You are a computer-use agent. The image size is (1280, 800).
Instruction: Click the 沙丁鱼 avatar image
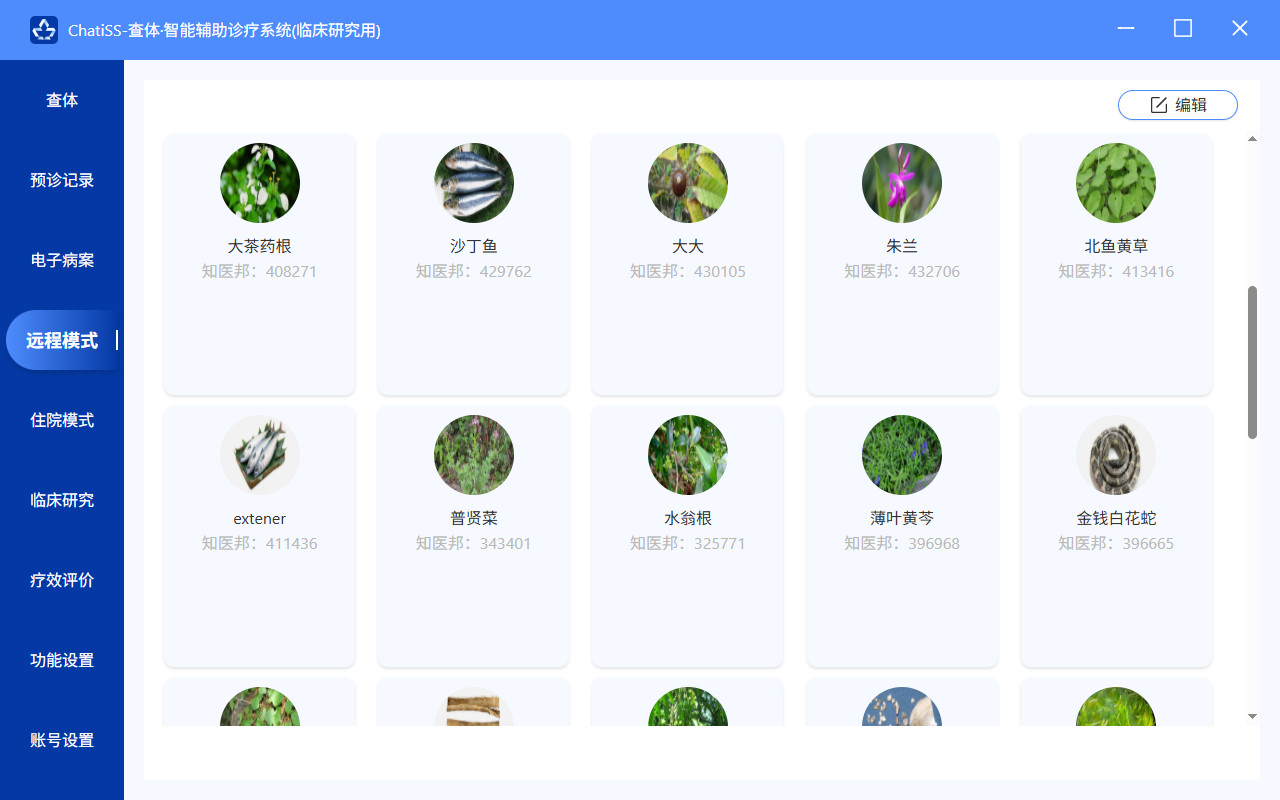click(x=474, y=183)
